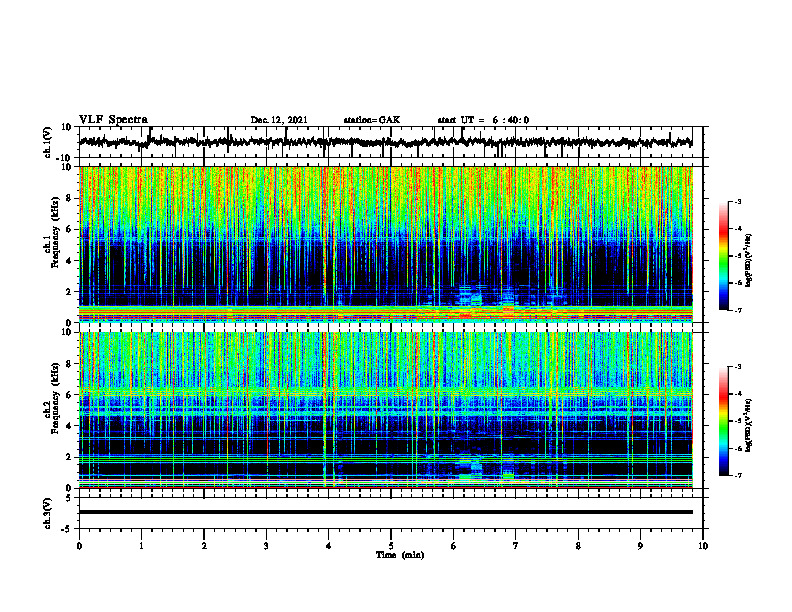Viewport: 792px width, 612px height.
Task: Click time axis tick label '5'
Action: coord(391,546)
